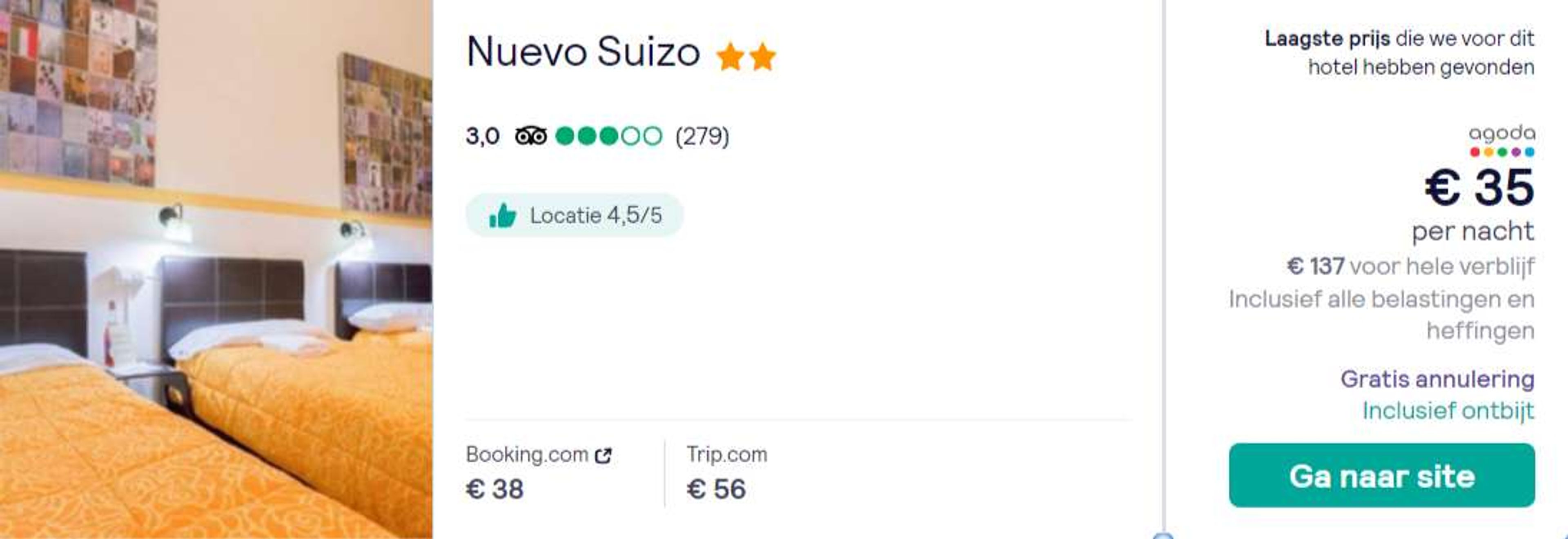Open the Booking.com price offer
1568x539 pixels.
pyautogui.click(x=539, y=472)
